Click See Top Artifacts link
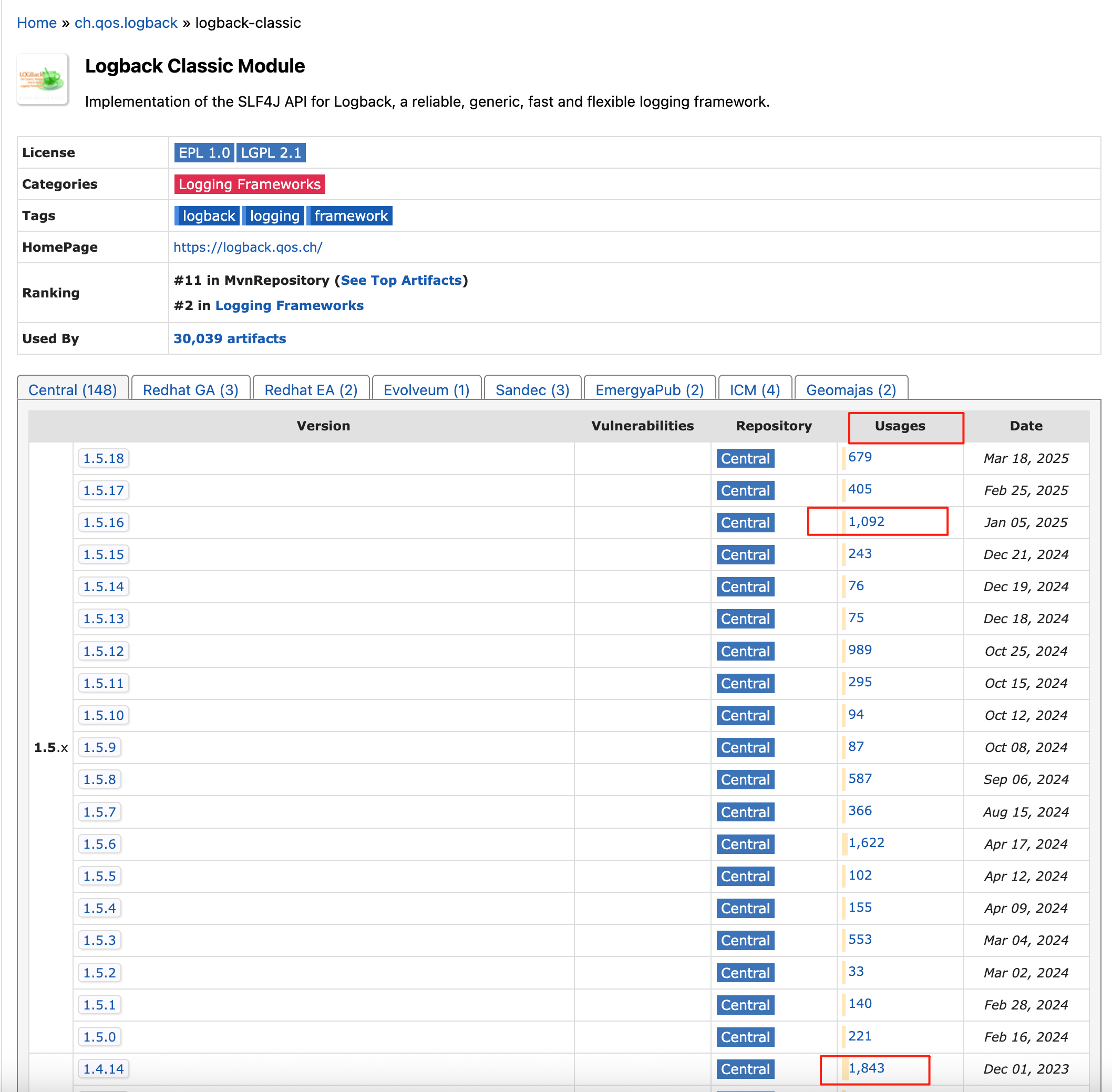The height and width of the screenshot is (1092, 1112). pyautogui.click(x=401, y=281)
